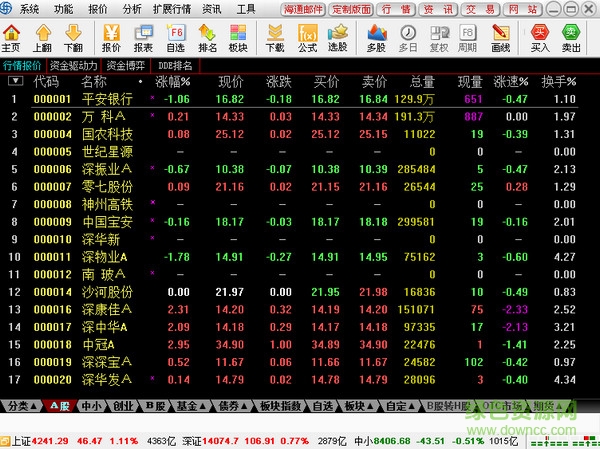Sort by the 总量 column header

click(422, 82)
